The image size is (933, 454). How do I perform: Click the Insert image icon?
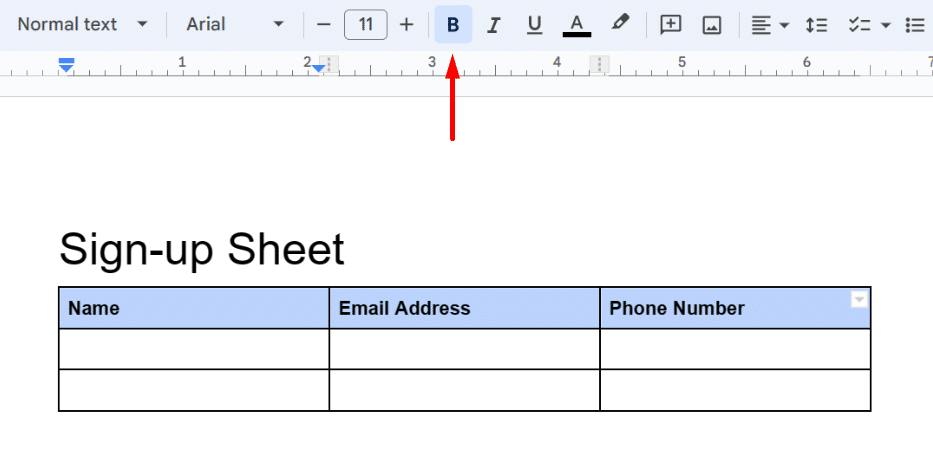712,25
